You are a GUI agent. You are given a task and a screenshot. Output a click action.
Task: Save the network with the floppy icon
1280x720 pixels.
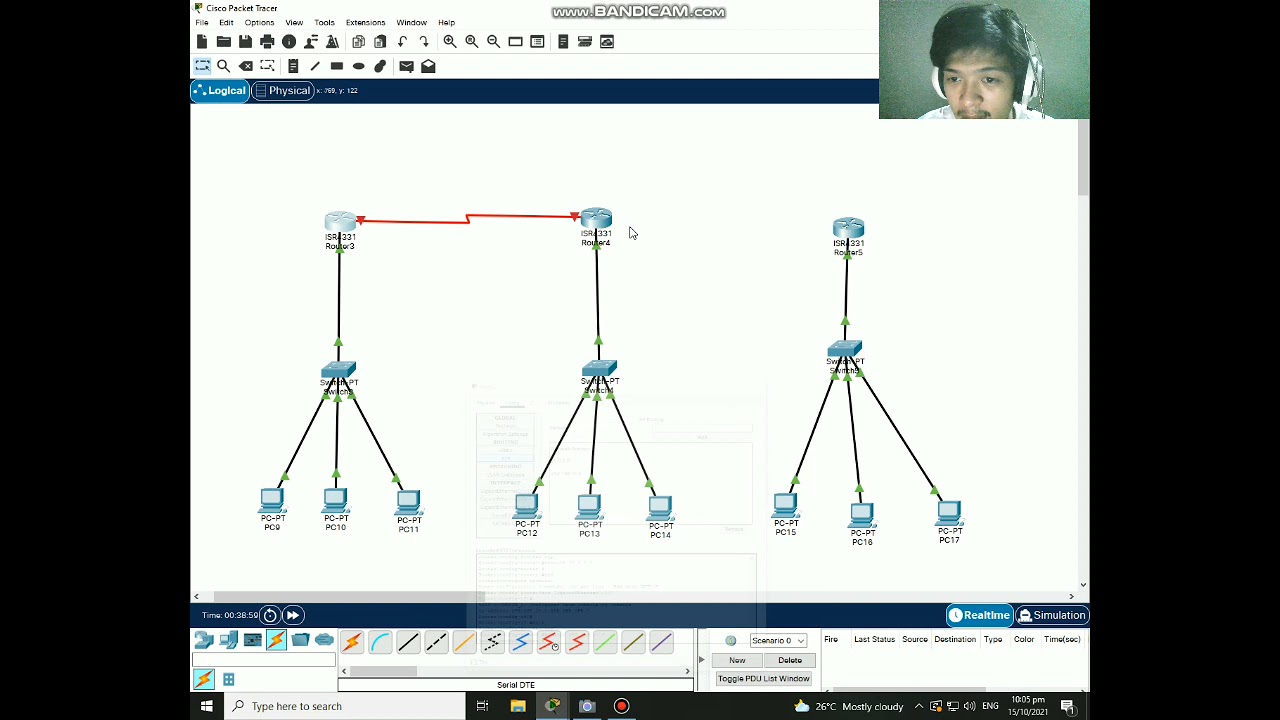pyautogui.click(x=245, y=41)
